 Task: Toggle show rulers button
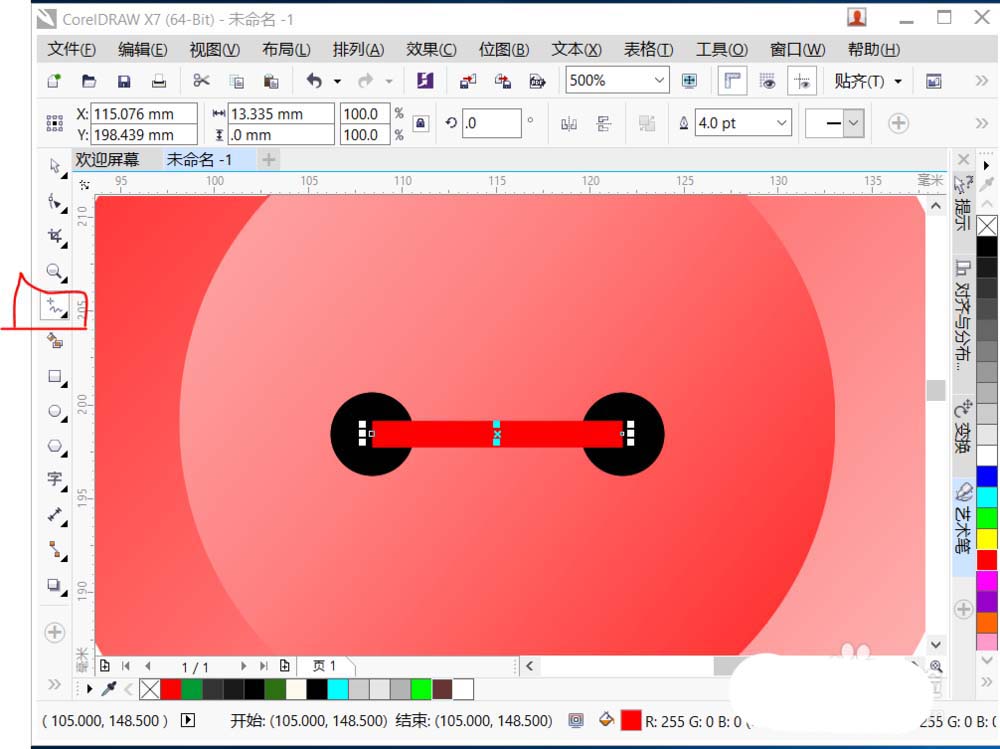[732, 81]
